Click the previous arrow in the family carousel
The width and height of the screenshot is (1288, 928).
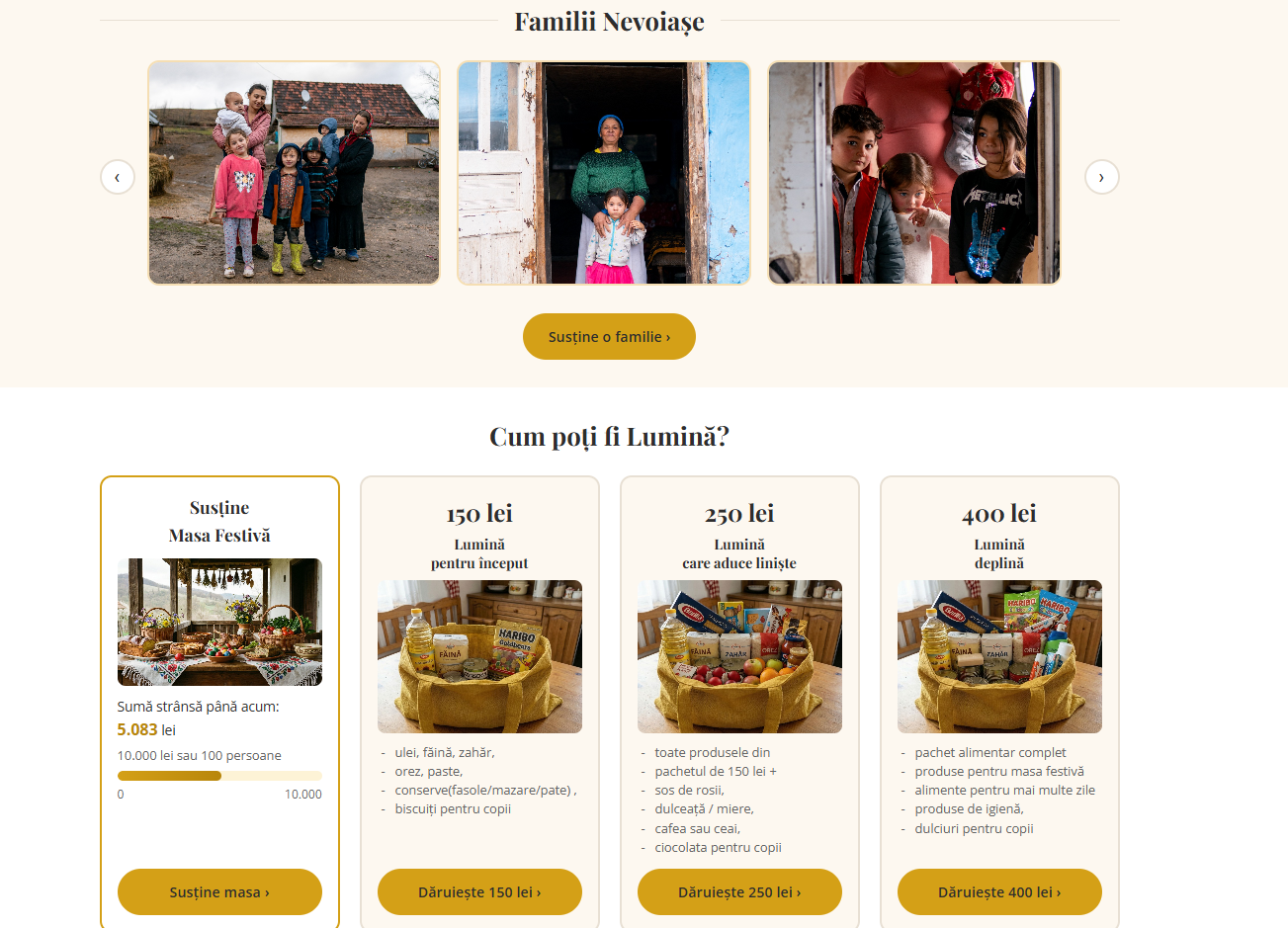click(x=118, y=177)
